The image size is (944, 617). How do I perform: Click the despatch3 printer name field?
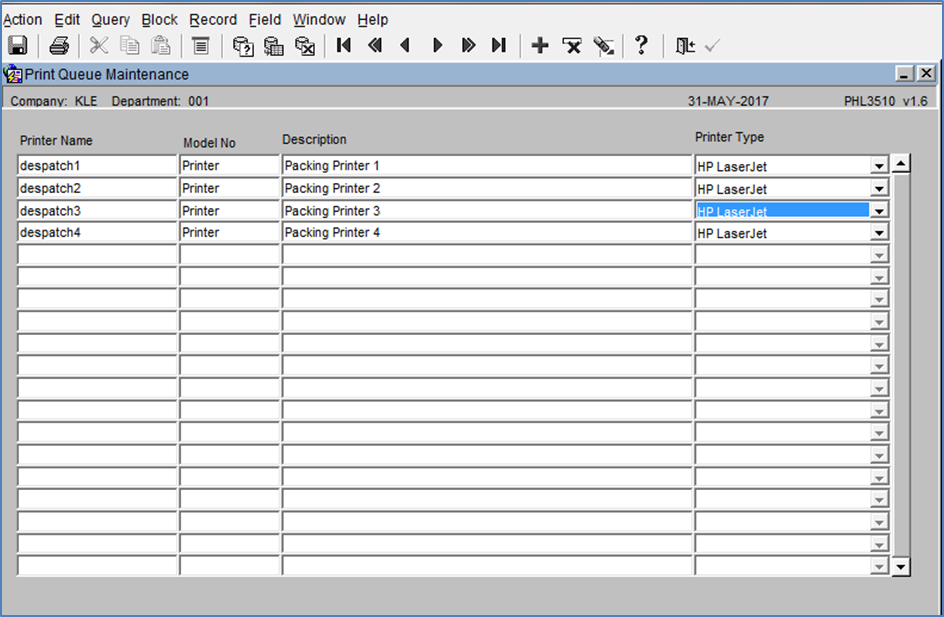click(x=97, y=211)
